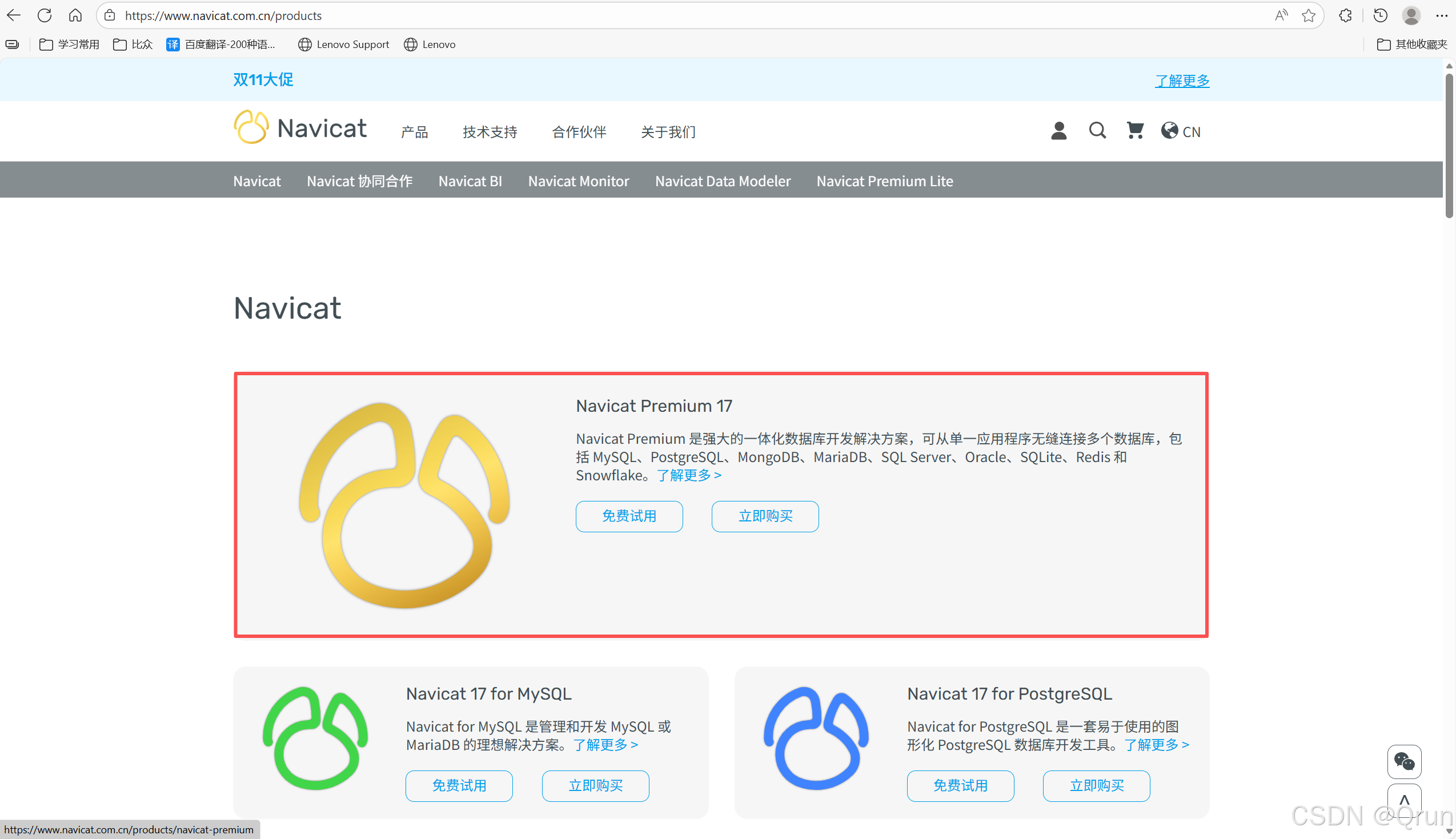Click the favorites bar toggle icon at far left
This screenshot has height=839, width=1456.
pyautogui.click(x=12, y=45)
